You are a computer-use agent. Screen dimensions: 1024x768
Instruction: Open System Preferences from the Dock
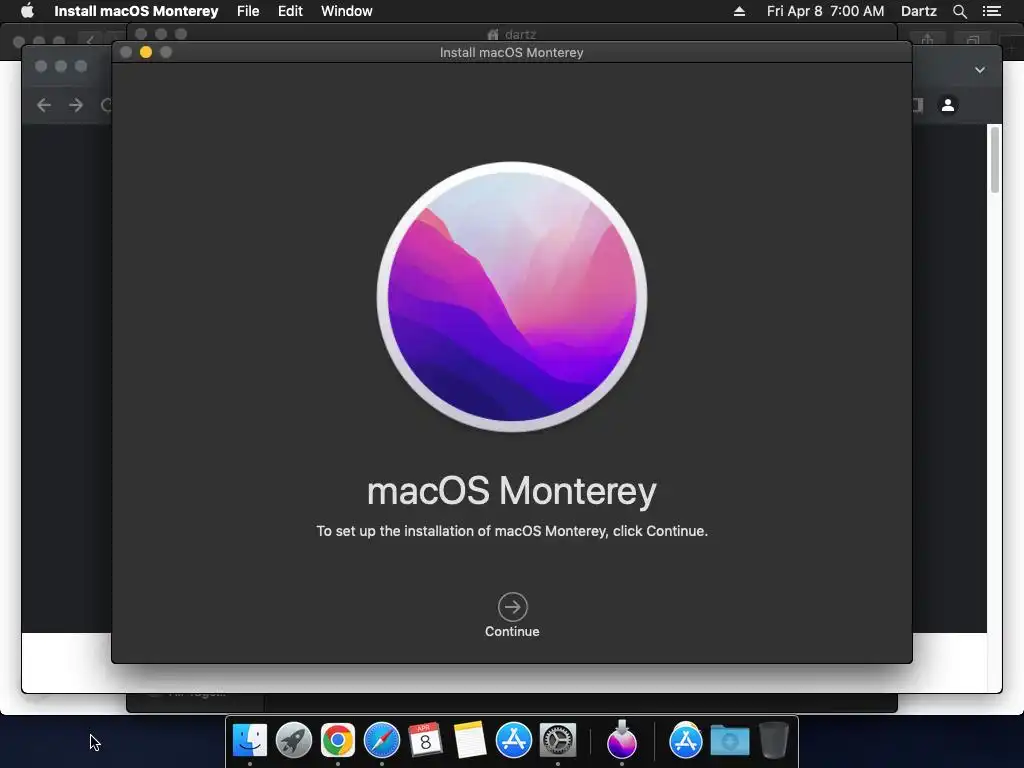[x=558, y=740]
